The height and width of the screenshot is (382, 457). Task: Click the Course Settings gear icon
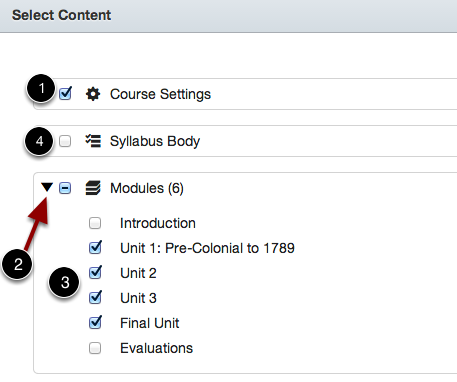93,94
